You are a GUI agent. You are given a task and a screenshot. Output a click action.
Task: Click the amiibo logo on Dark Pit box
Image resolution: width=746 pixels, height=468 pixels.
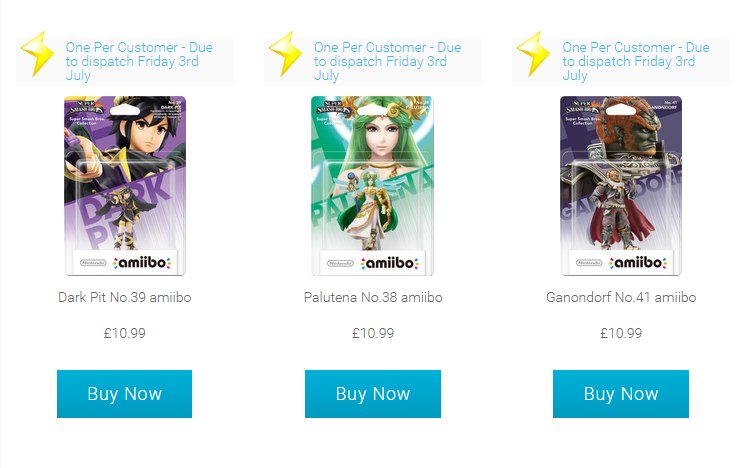click(142, 263)
